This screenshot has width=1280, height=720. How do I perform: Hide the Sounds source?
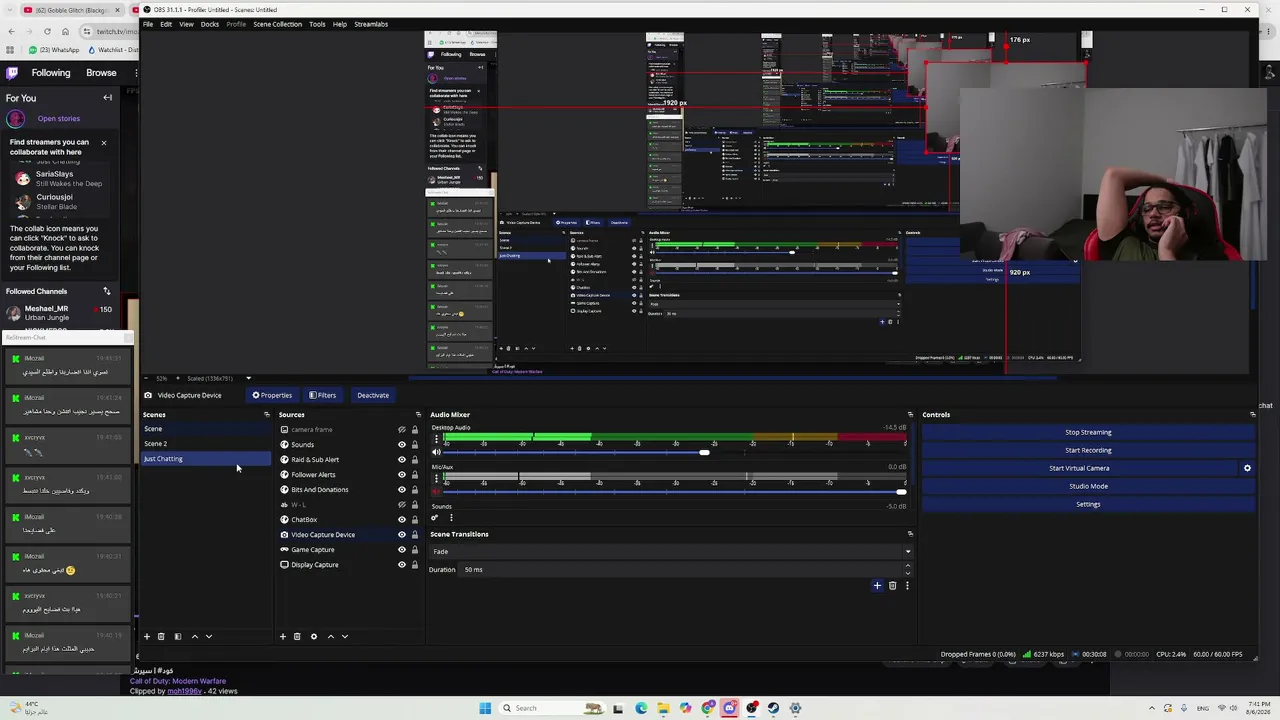click(402, 445)
